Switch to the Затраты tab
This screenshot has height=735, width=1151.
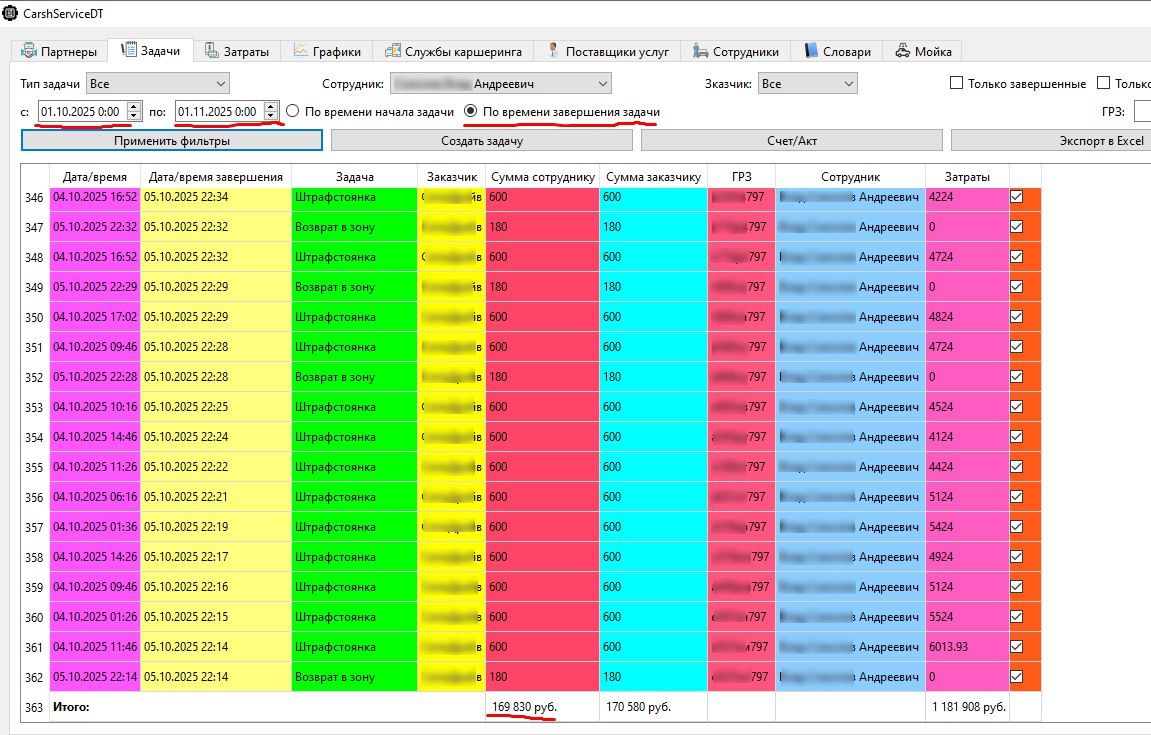click(237, 51)
